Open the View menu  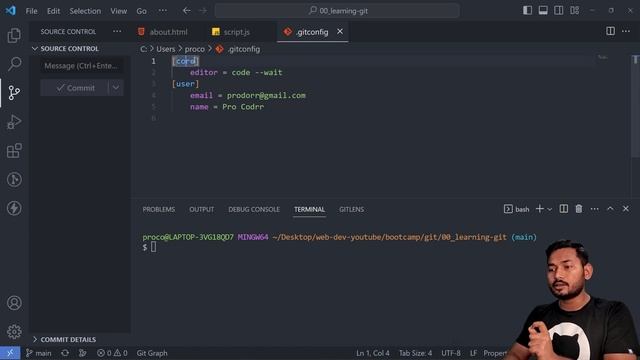(119, 11)
